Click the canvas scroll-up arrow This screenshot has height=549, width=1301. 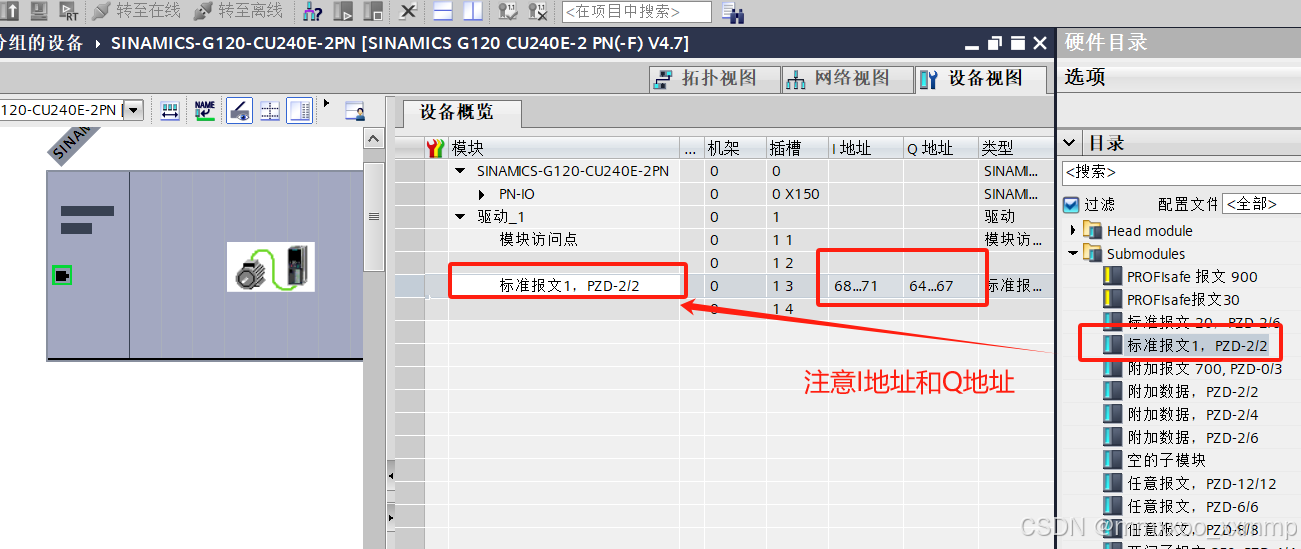(374, 139)
